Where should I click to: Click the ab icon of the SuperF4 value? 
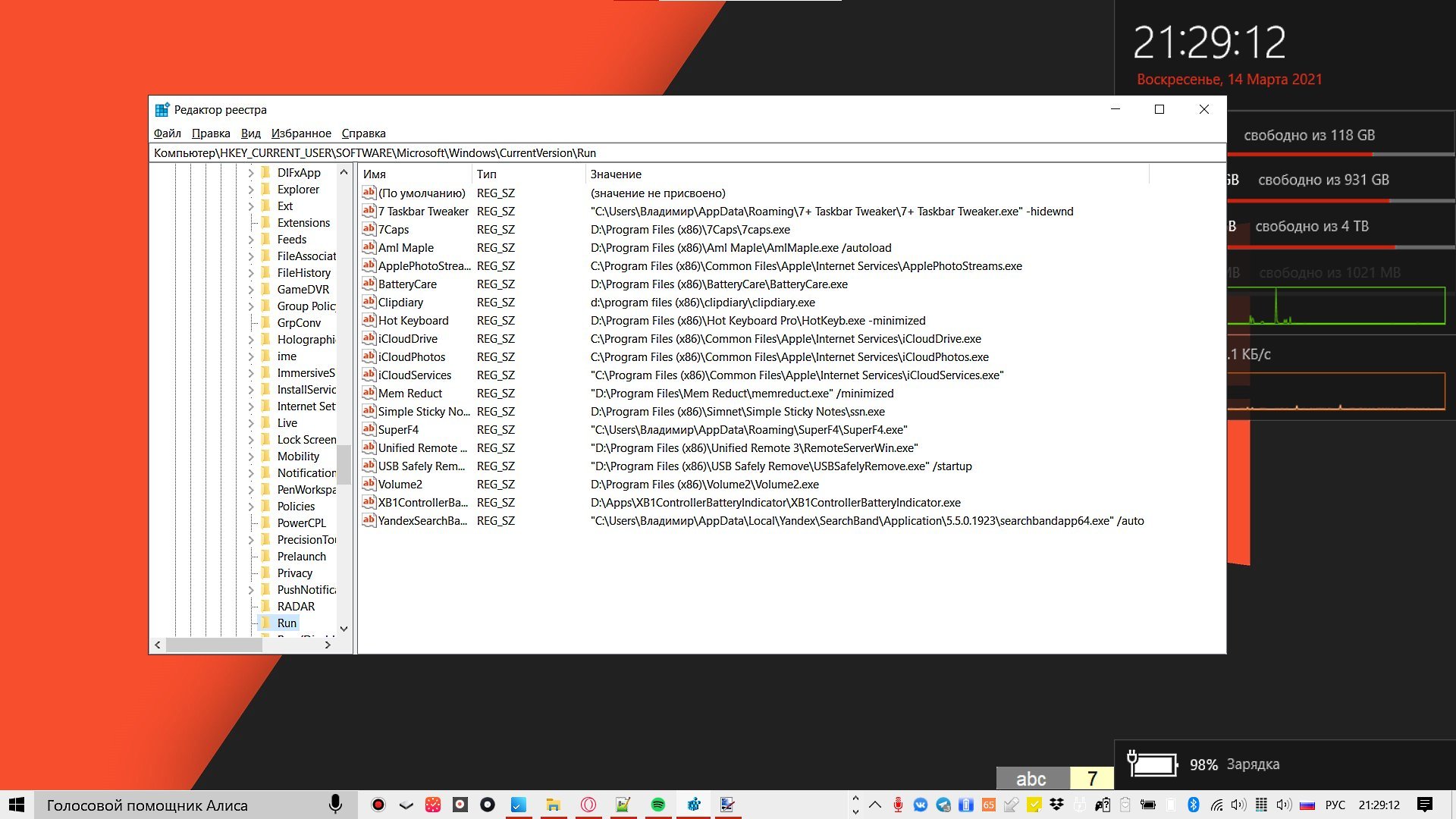[x=369, y=429]
